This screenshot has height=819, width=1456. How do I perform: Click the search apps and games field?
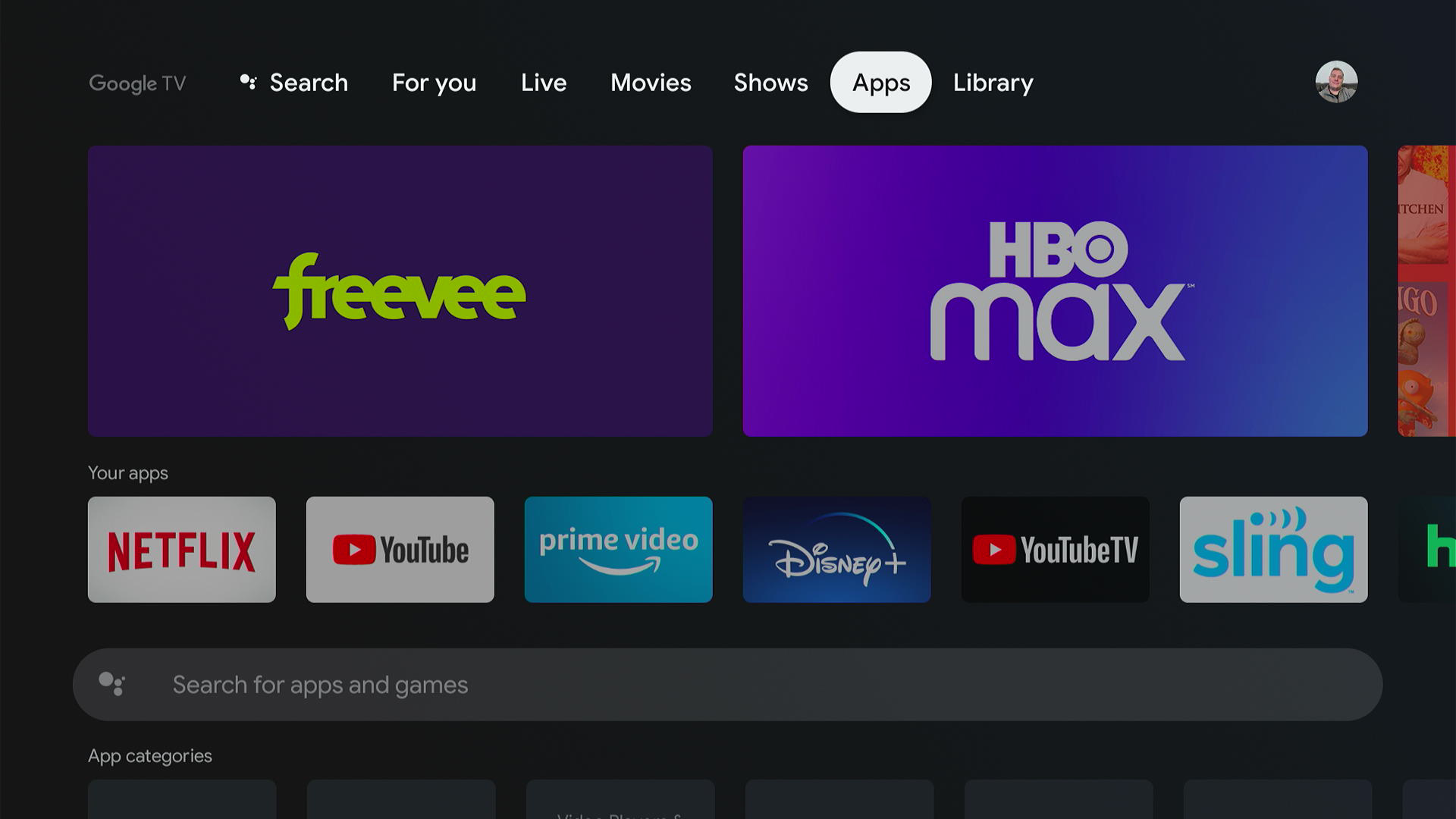(728, 684)
